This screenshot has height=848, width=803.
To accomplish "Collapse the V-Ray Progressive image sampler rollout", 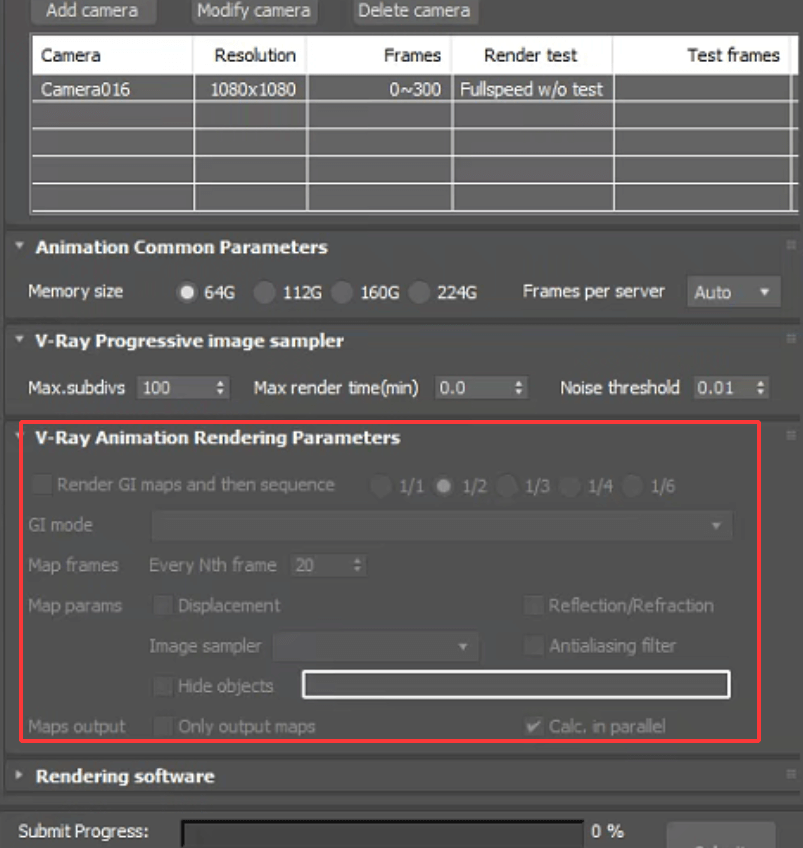I will point(17,340).
